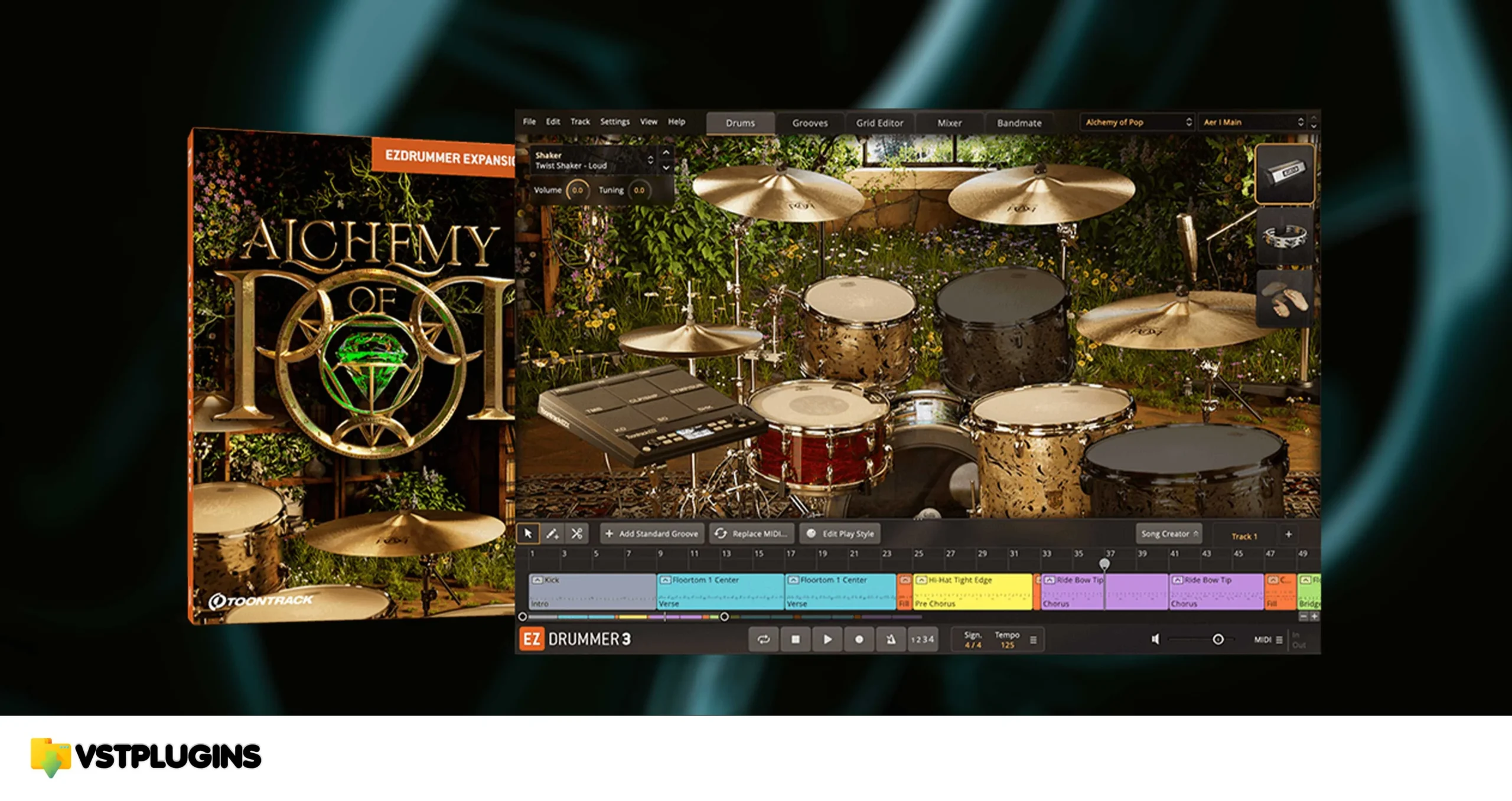
Task: Click the 4/4 time signature value
Action: 973,645
